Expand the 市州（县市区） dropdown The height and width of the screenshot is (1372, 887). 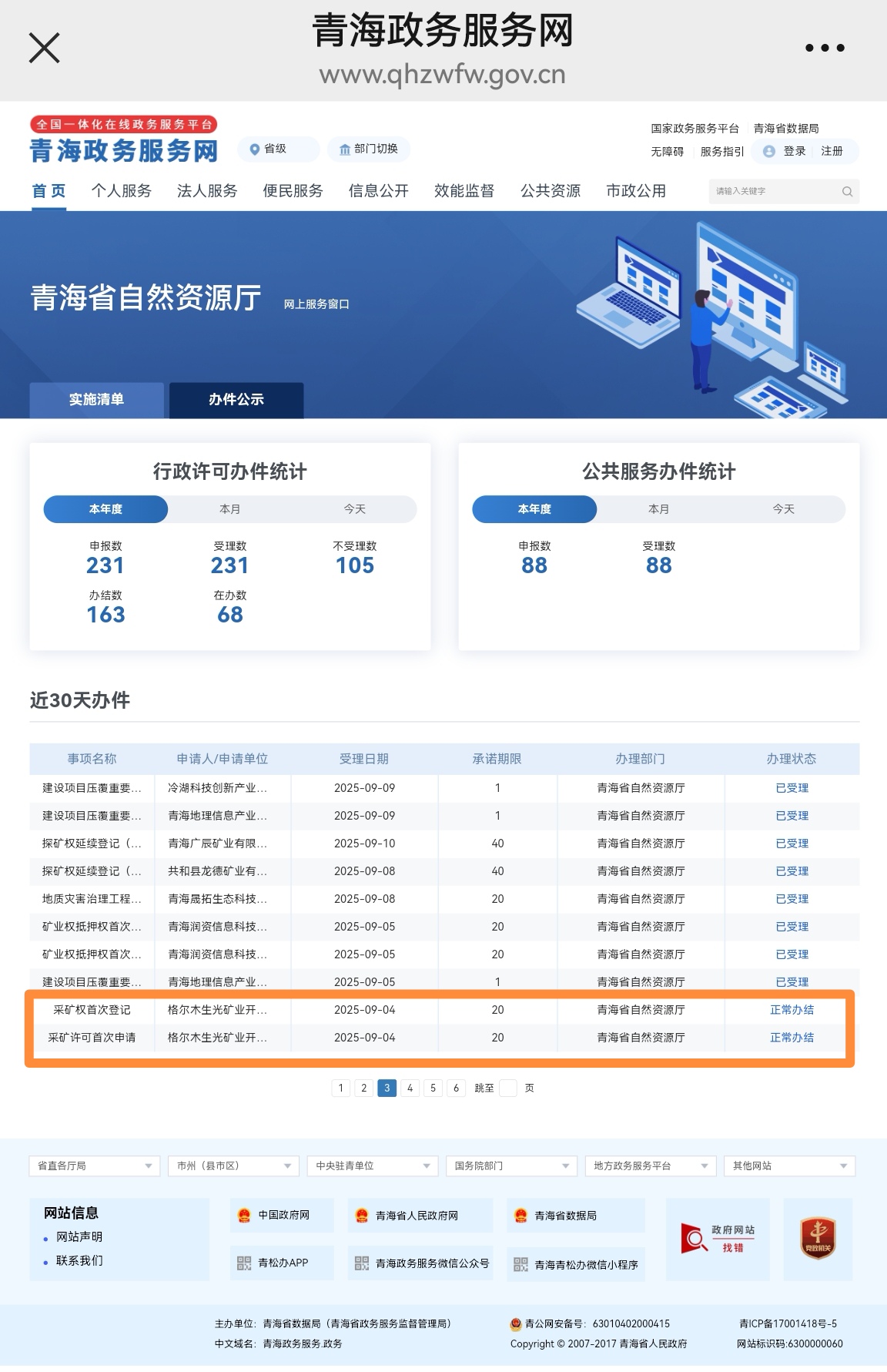[233, 1166]
